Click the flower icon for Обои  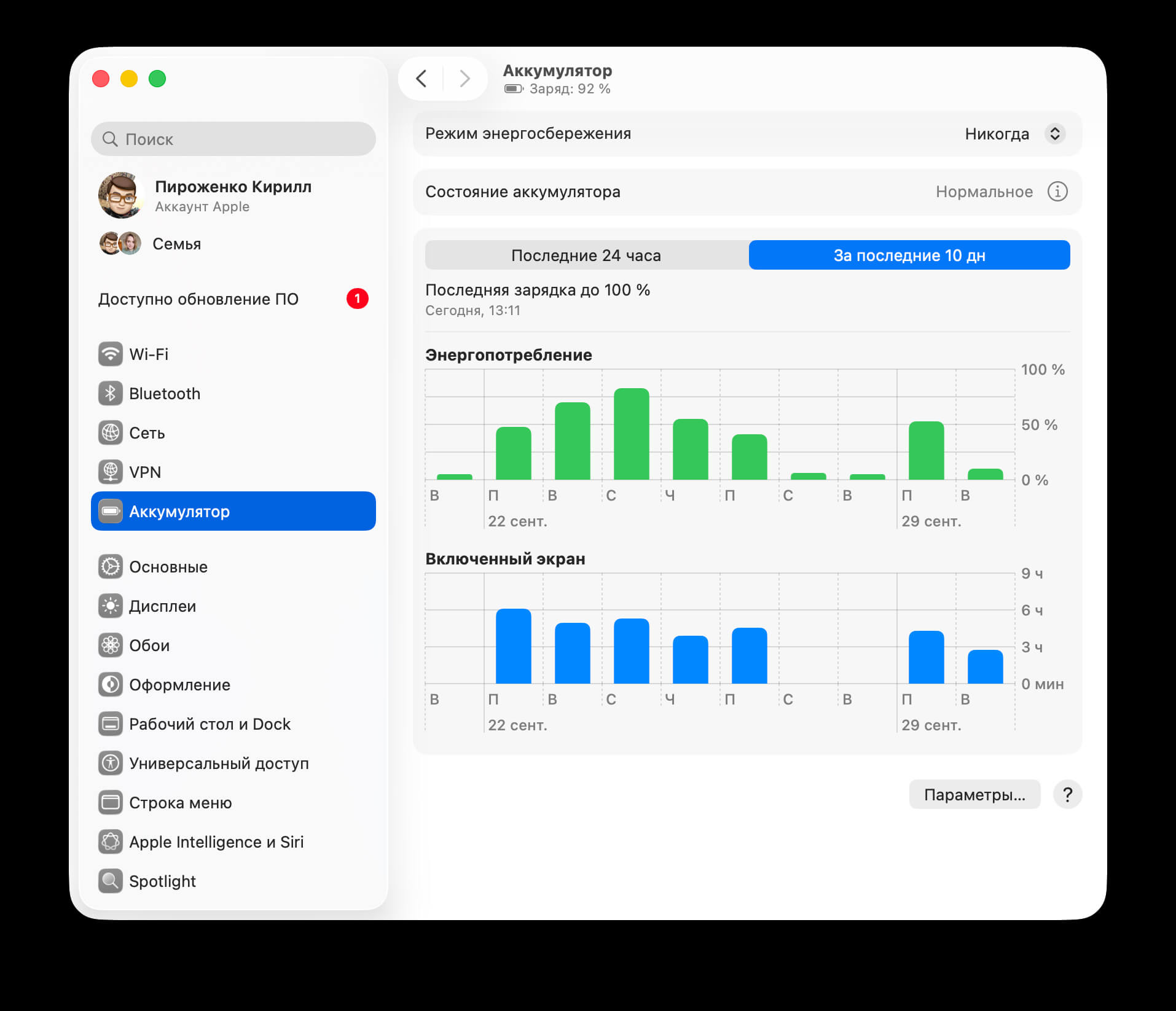click(111, 646)
